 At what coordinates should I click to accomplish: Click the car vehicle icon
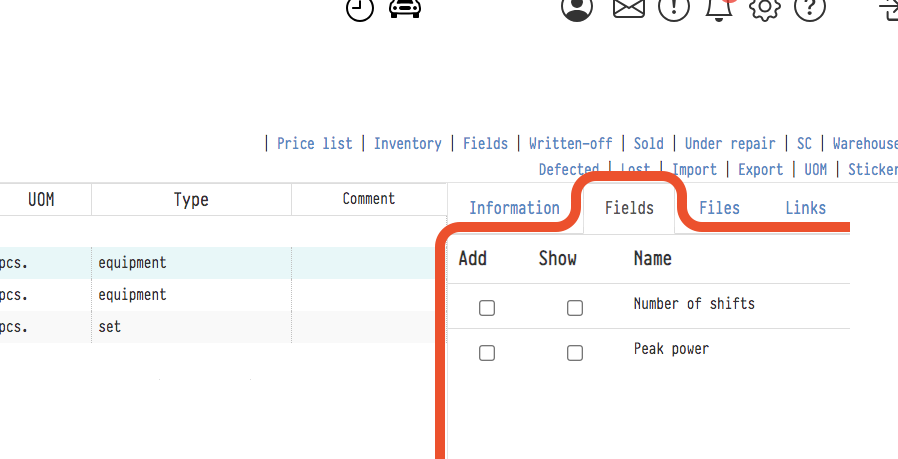click(x=404, y=8)
